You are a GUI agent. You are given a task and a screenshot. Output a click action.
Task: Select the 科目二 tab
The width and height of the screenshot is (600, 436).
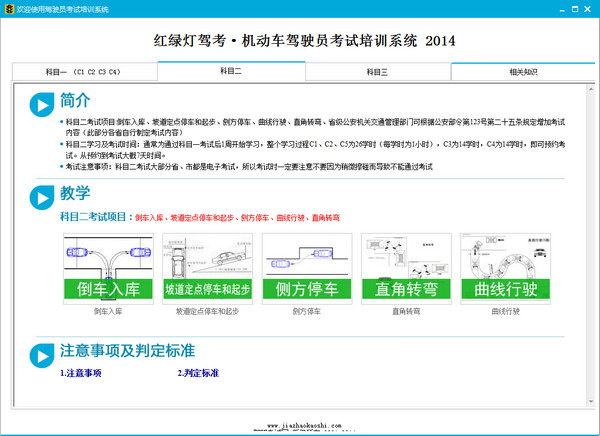tap(231, 72)
